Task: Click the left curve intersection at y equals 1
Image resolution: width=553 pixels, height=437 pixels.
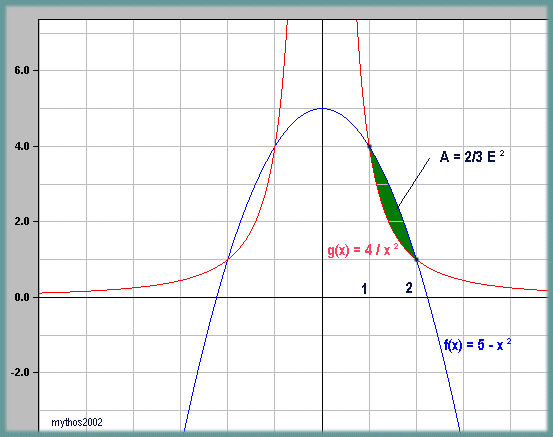Action: [227, 260]
